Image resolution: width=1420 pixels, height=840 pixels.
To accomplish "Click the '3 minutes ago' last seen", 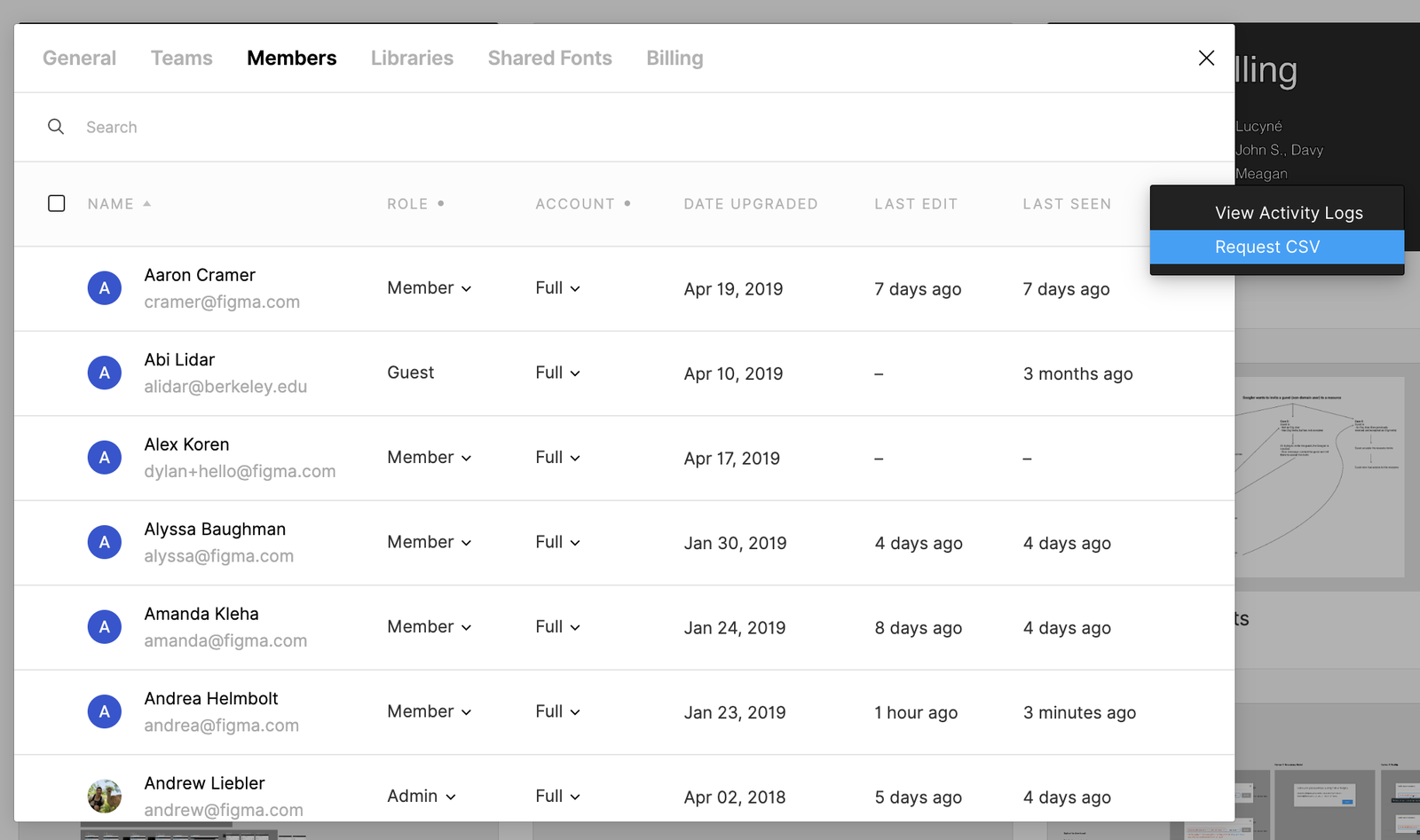I will pyautogui.click(x=1079, y=712).
